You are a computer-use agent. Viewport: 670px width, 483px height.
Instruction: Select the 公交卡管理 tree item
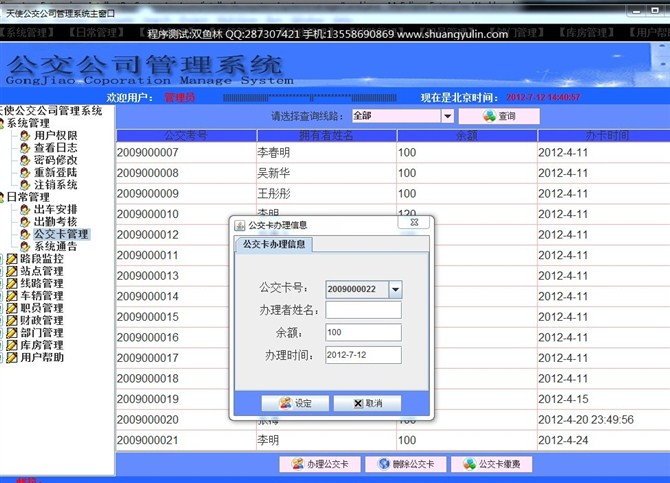tap(61, 234)
